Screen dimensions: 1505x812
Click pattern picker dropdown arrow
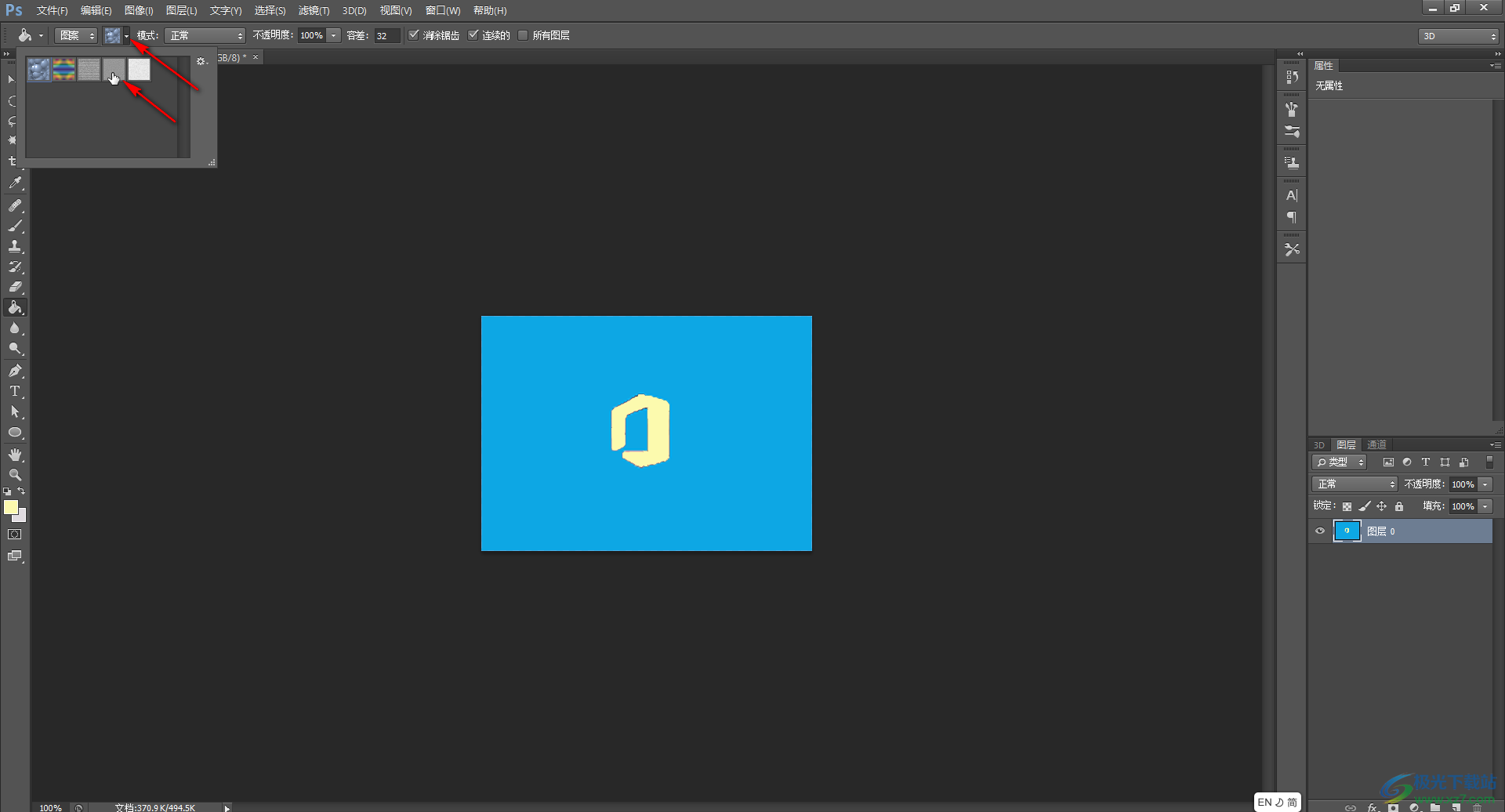[126, 35]
